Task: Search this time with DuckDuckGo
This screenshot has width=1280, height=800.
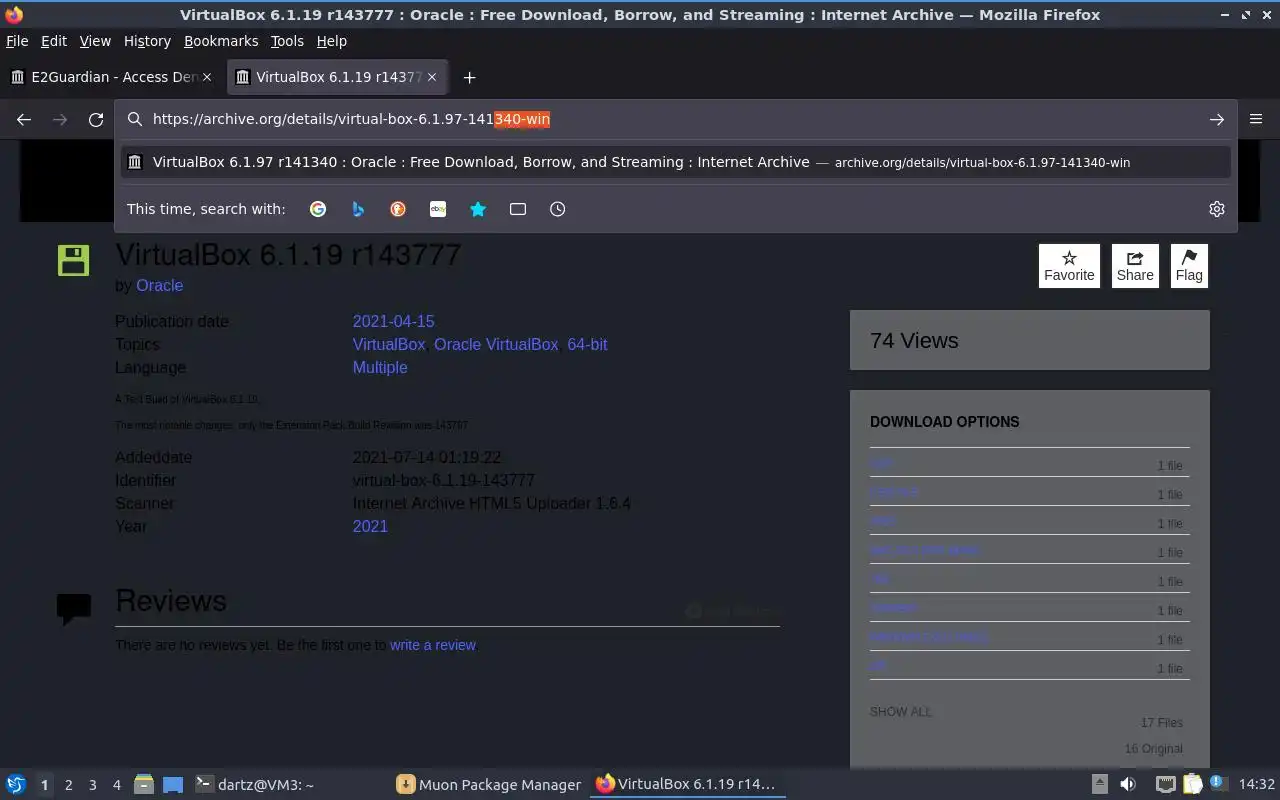Action: coord(398,209)
